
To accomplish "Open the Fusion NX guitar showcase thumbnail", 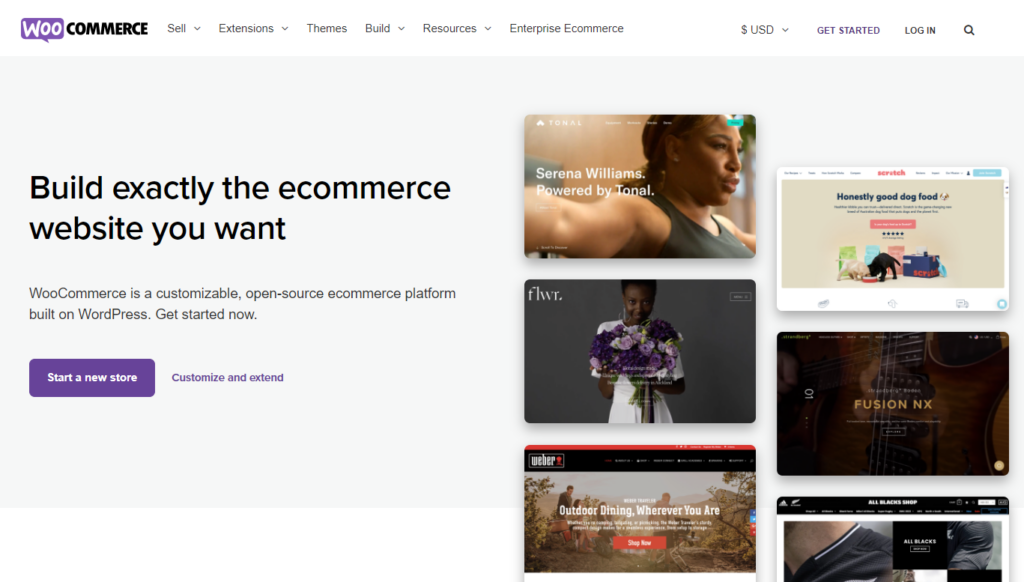I will (893, 404).
